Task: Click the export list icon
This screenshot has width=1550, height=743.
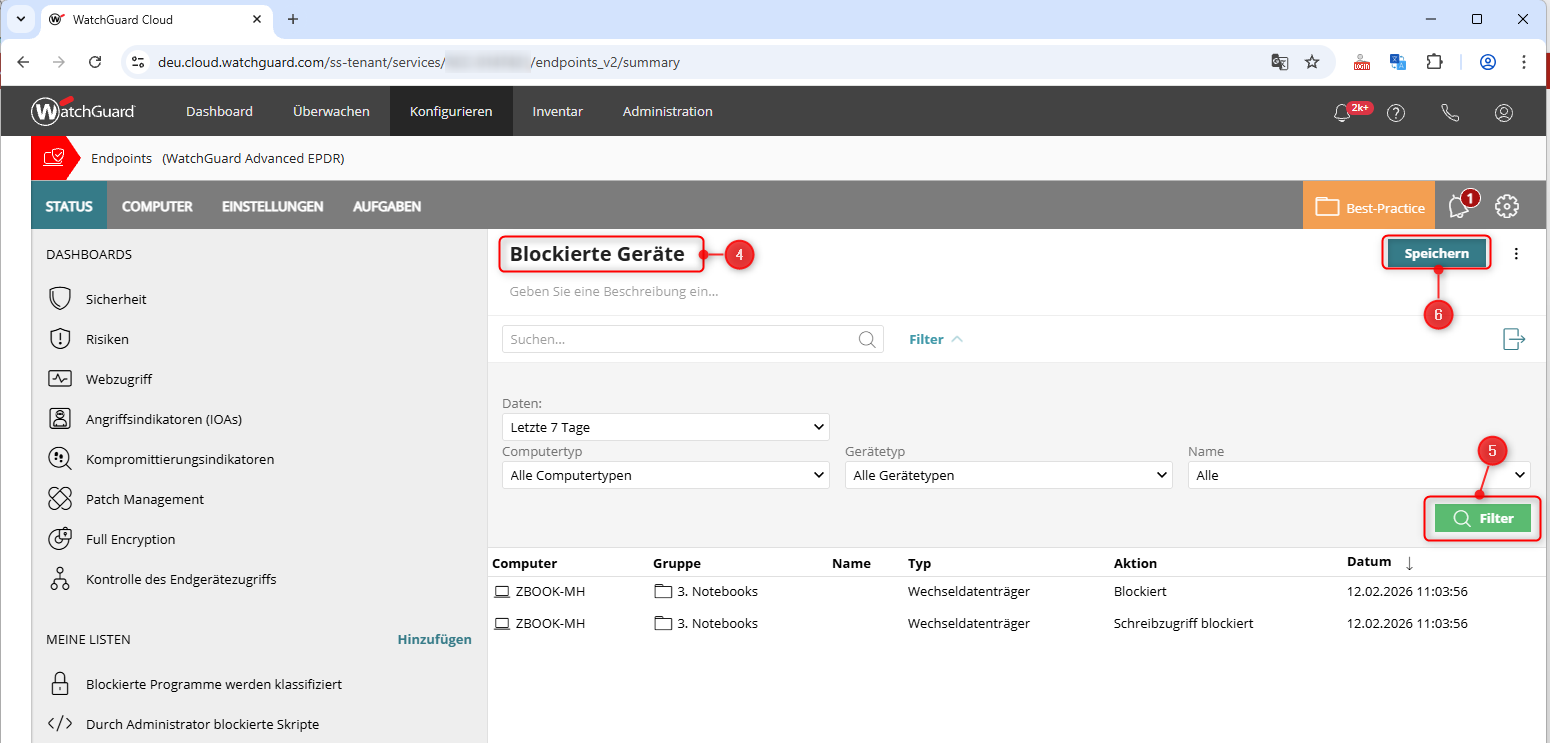Action: pyautogui.click(x=1514, y=339)
